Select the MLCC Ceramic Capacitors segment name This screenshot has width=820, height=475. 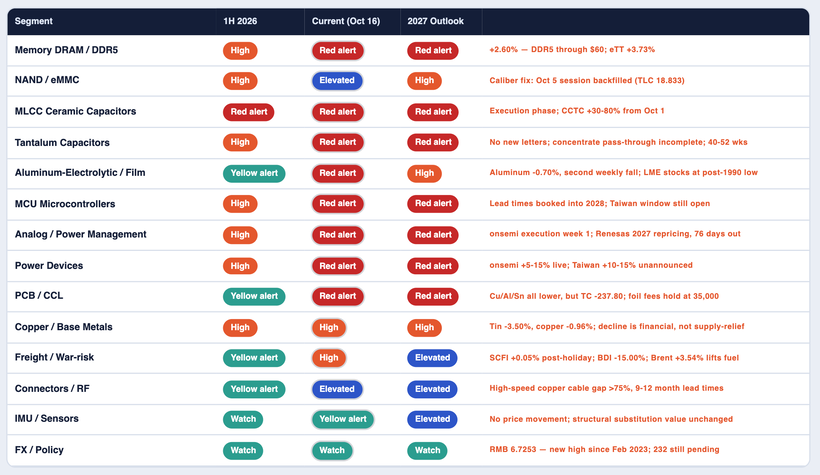(x=75, y=111)
